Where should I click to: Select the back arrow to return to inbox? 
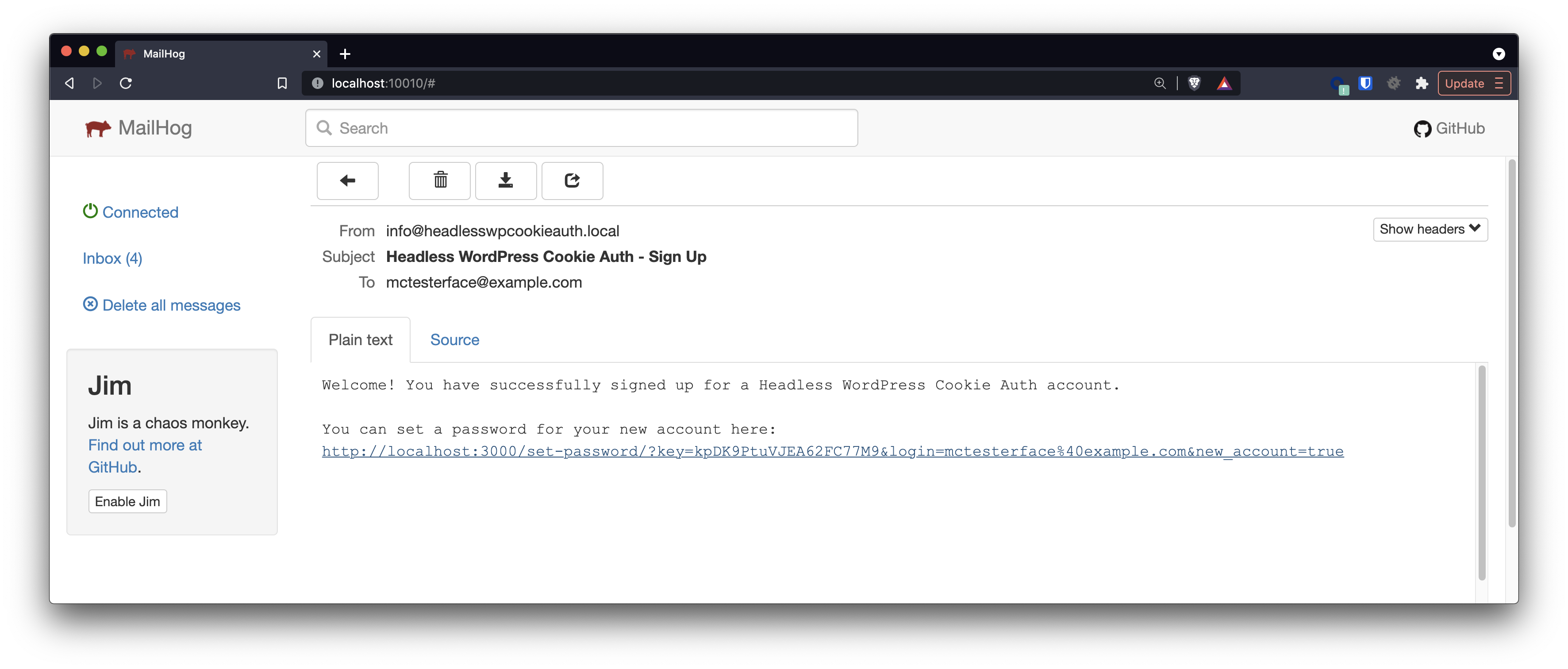pos(348,181)
